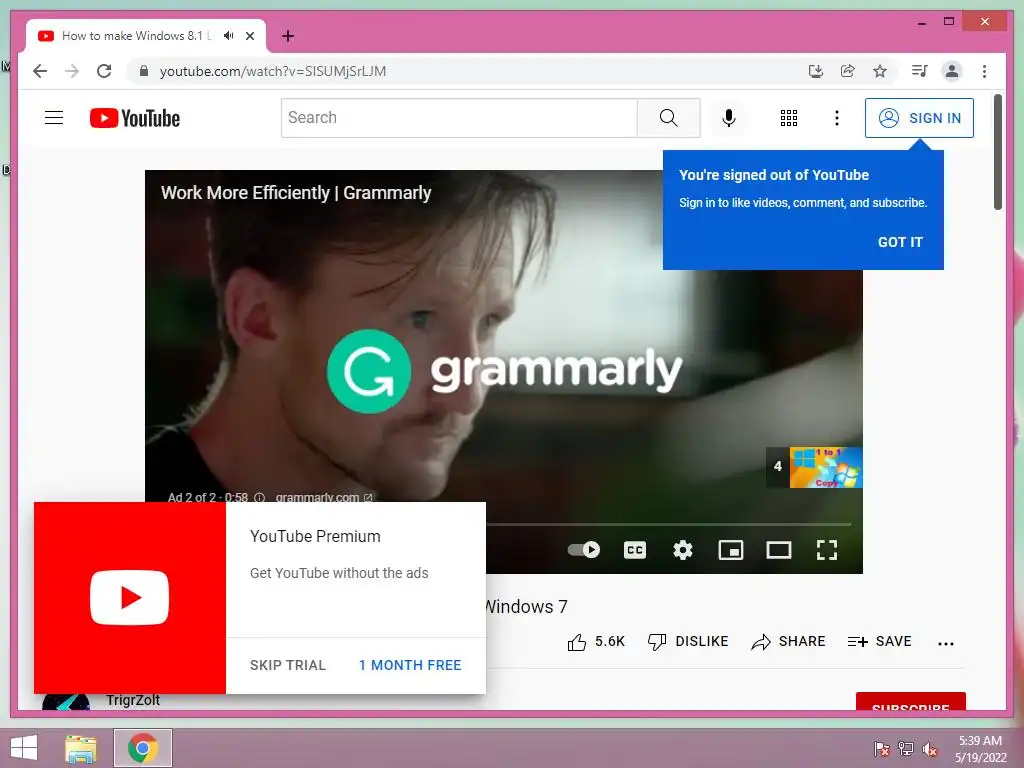This screenshot has width=1024, height=768.
Task: Open the player settings gear
Action: (682, 550)
